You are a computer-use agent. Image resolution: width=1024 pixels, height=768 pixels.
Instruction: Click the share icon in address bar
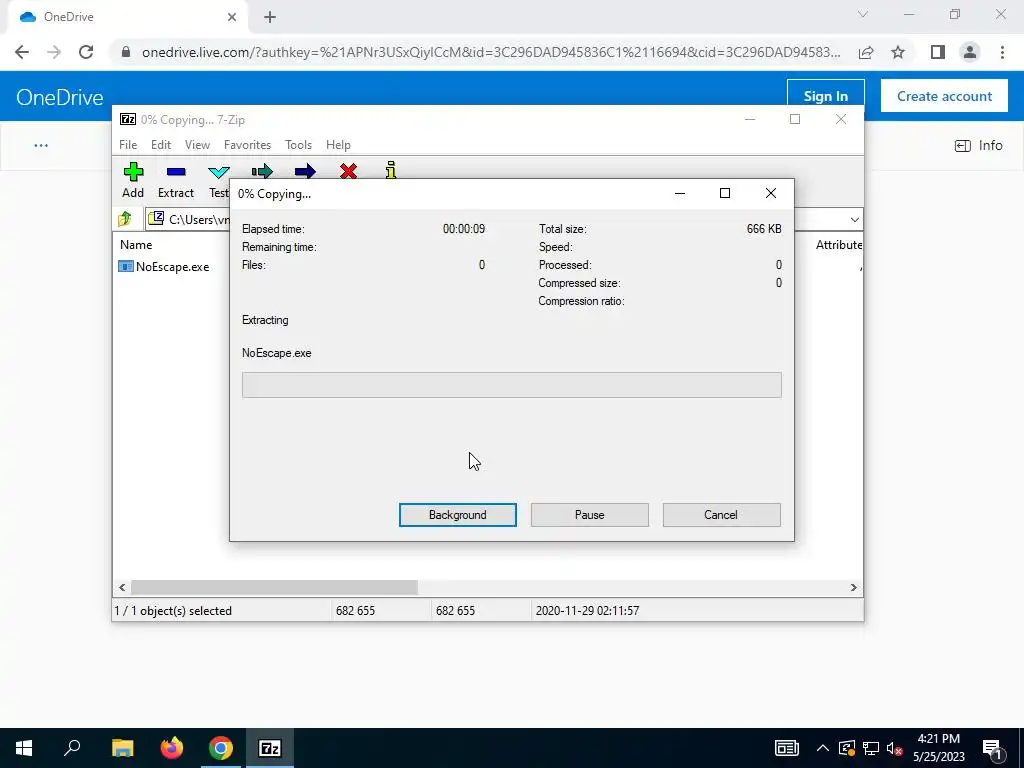pyautogui.click(x=866, y=52)
